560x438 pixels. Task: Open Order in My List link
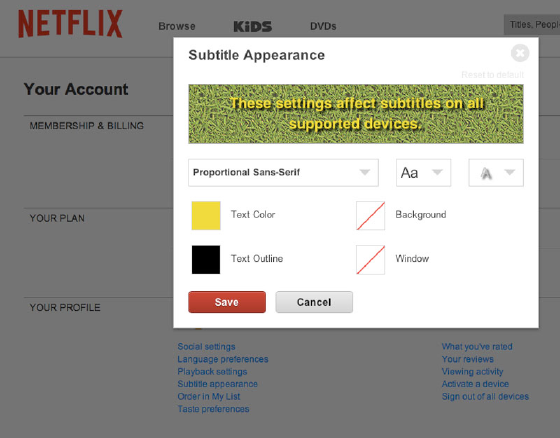[x=209, y=397]
